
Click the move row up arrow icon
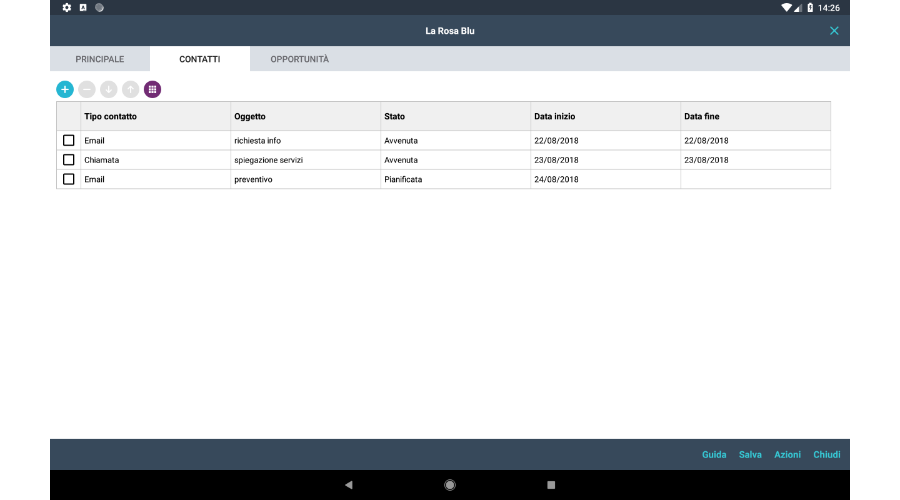click(x=131, y=89)
